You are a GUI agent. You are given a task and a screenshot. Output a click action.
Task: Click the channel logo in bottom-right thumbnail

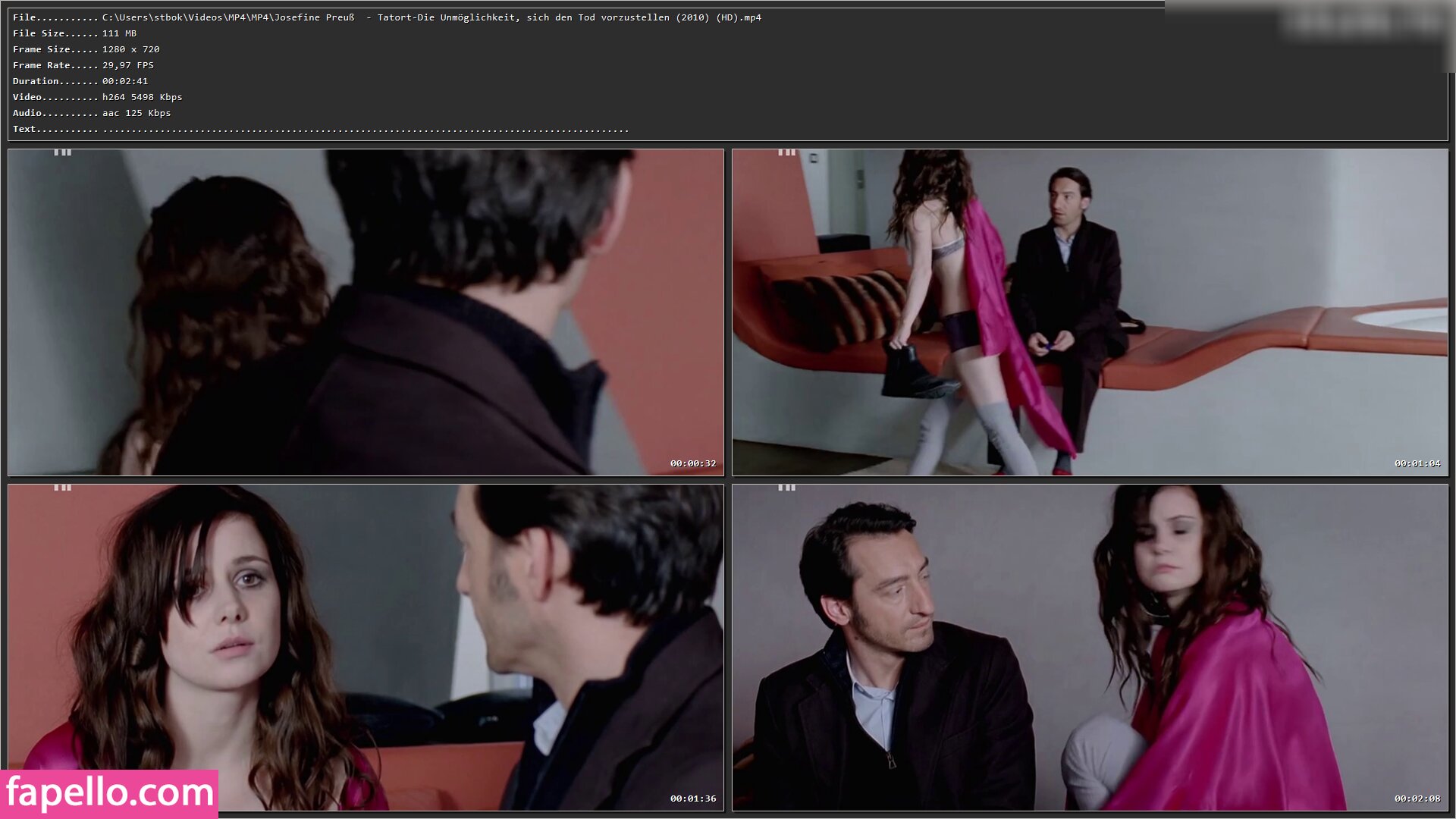(787, 488)
